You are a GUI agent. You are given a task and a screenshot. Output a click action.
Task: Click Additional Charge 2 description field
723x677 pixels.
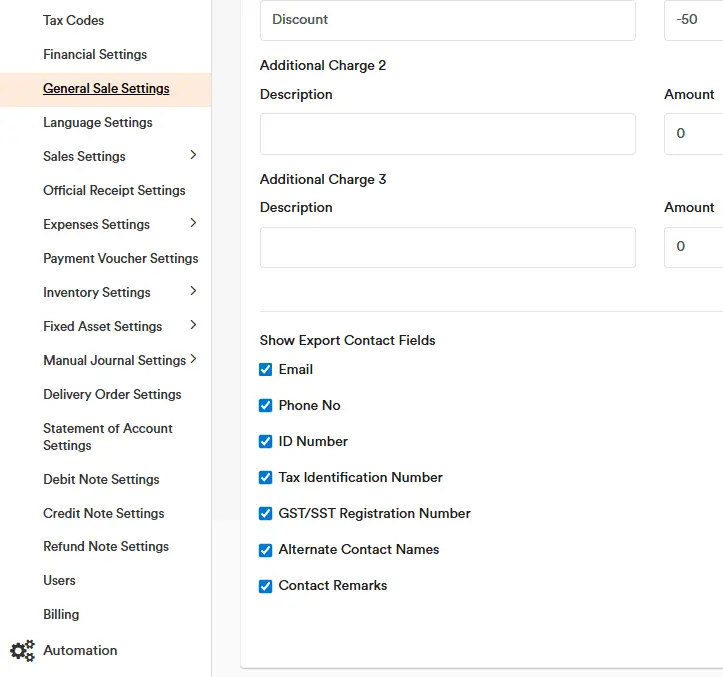[x=447, y=134]
